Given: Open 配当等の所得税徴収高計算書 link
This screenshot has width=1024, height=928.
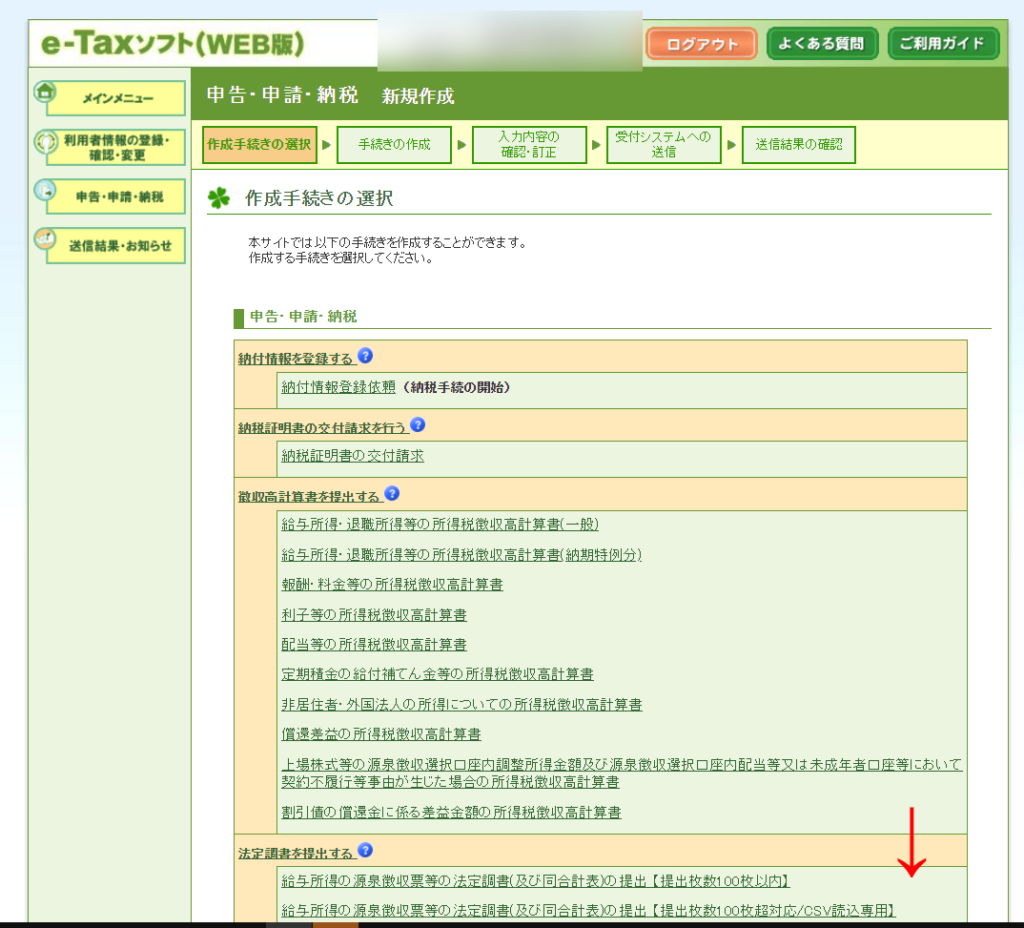Looking at the screenshot, I should (x=374, y=644).
